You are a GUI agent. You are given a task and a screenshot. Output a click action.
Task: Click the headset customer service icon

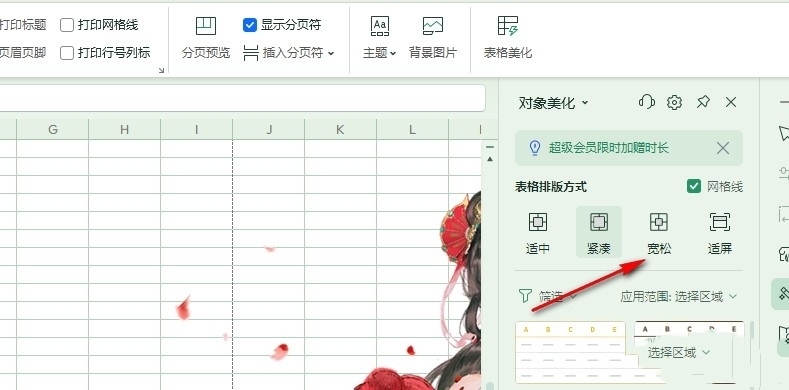(x=647, y=103)
